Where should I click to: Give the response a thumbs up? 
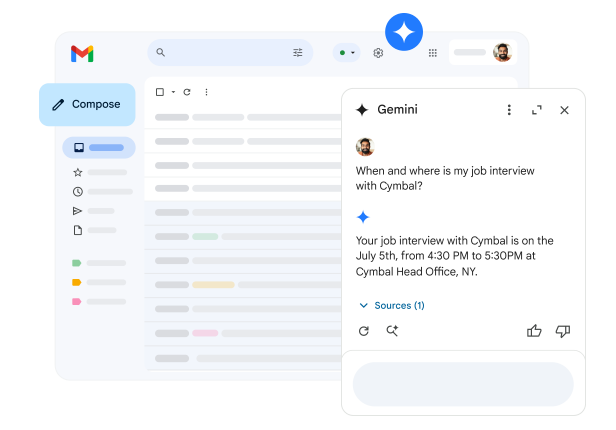point(534,331)
